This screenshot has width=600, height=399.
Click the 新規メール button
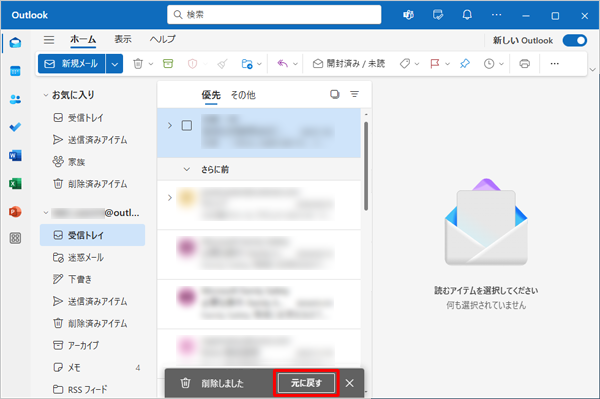tap(72, 64)
